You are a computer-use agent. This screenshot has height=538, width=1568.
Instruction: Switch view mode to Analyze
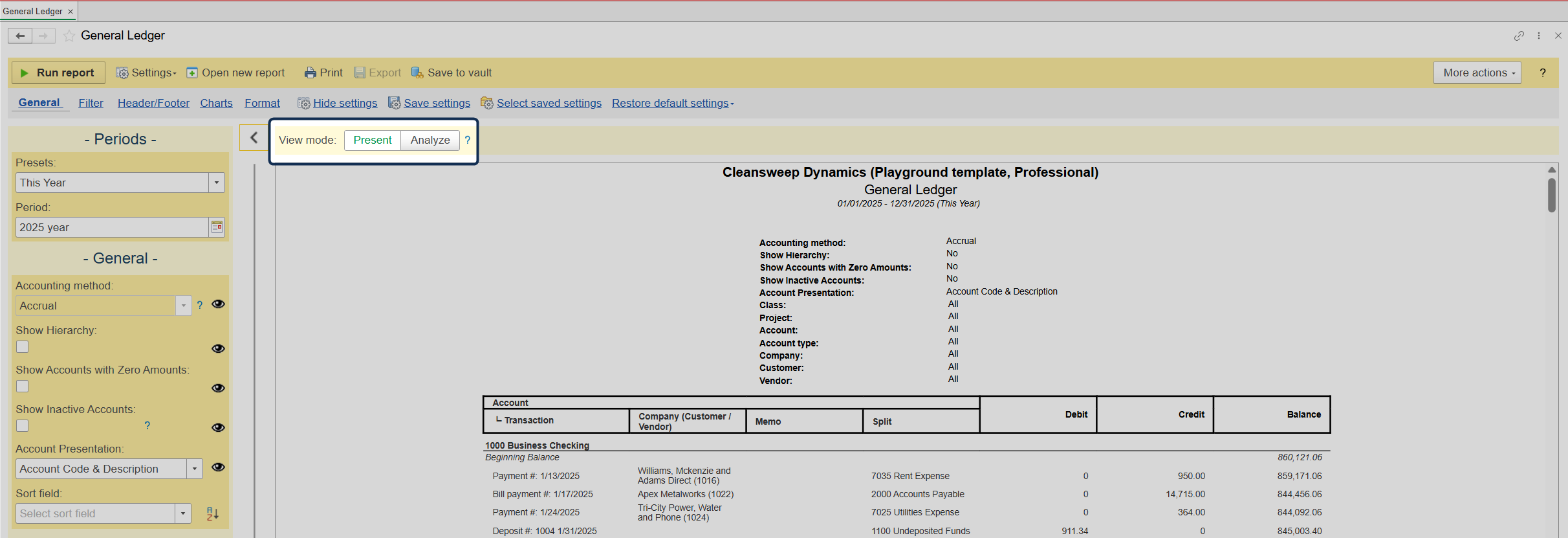click(x=430, y=140)
